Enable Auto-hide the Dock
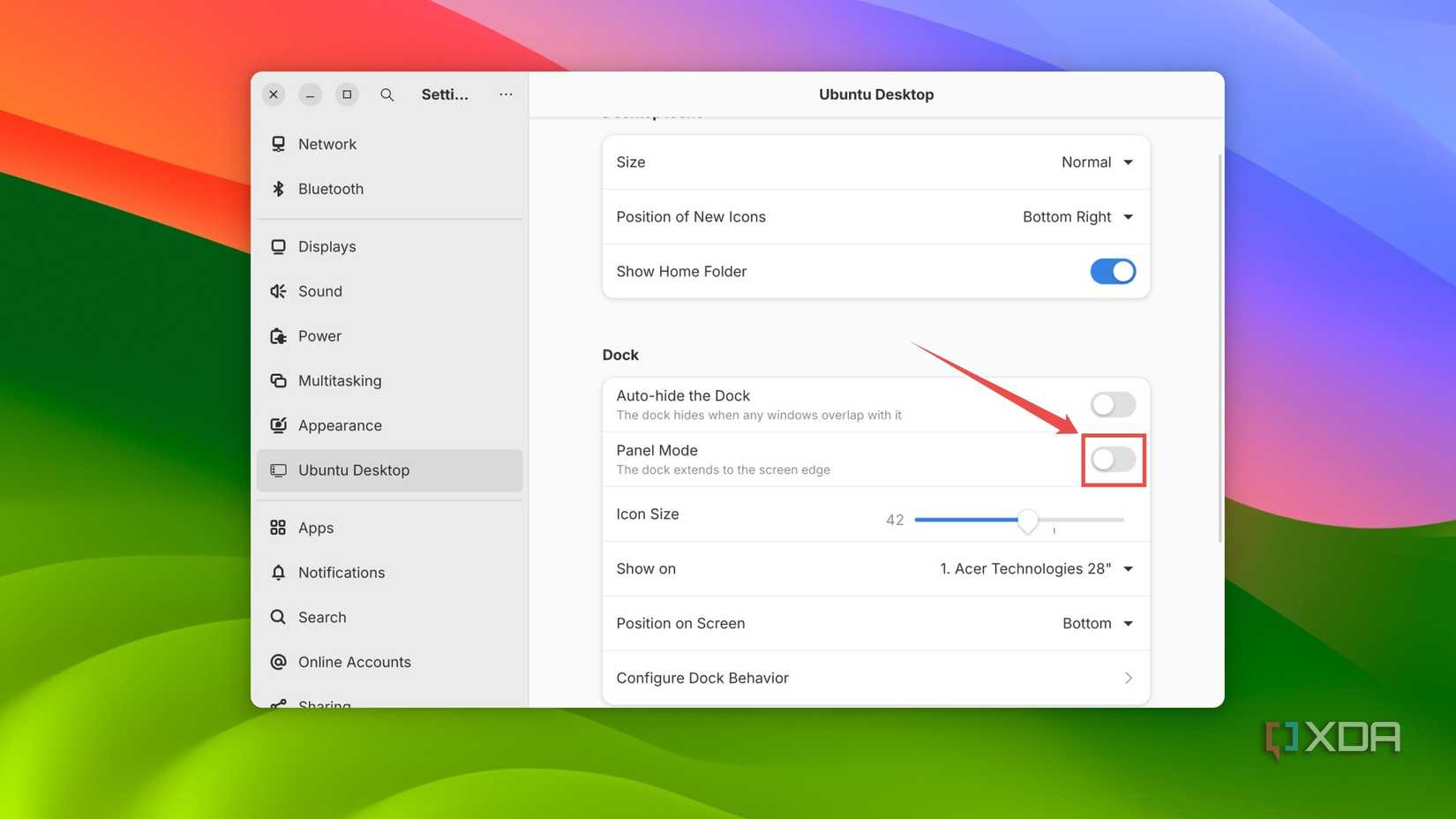 click(1113, 404)
